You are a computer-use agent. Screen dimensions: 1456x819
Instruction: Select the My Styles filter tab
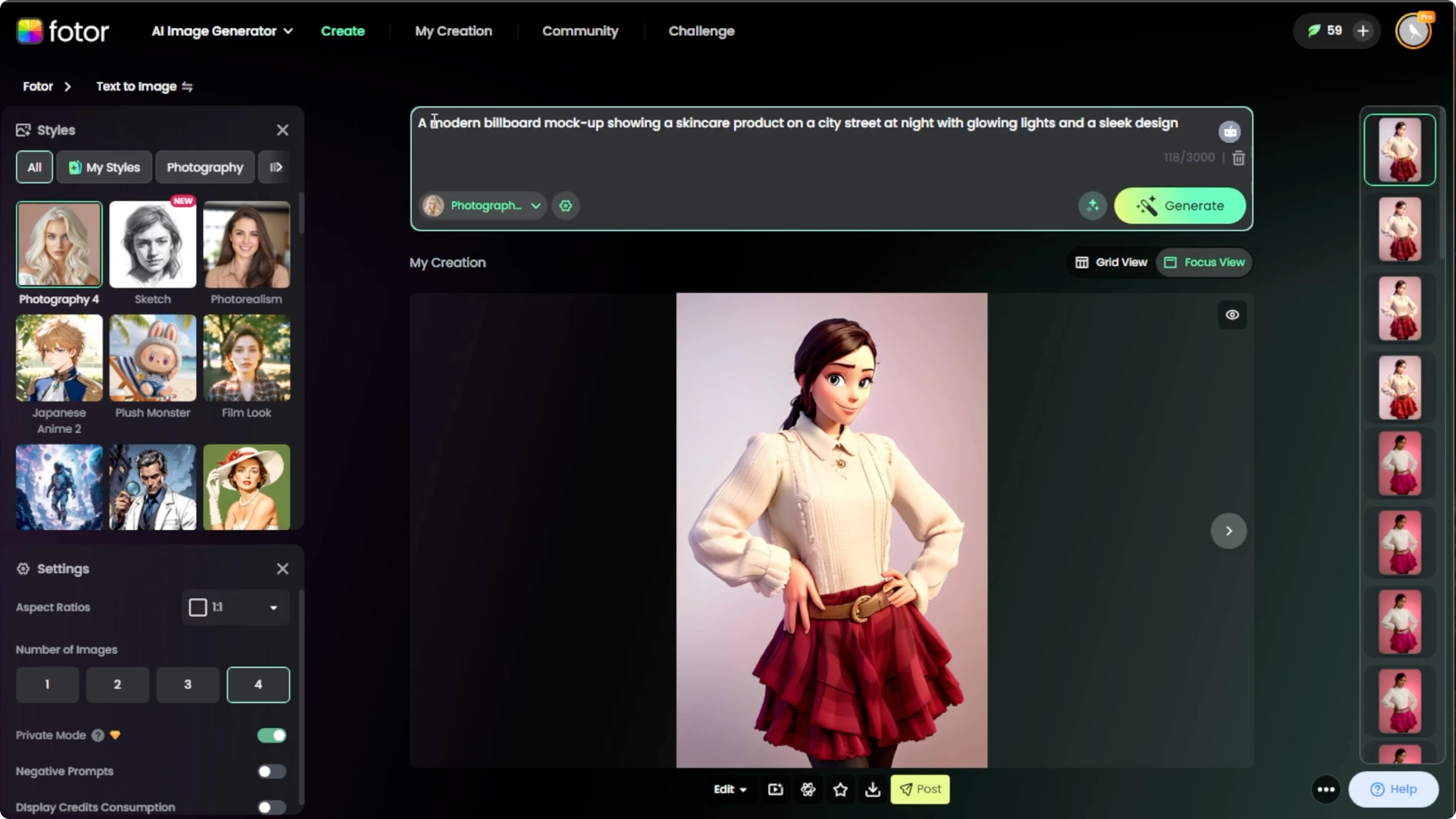104,167
